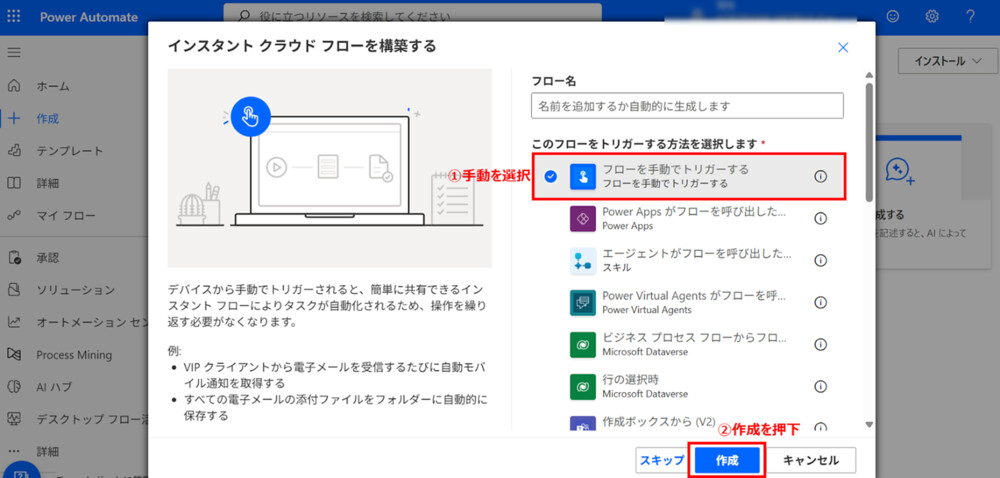Viewport: 1000px width, 478px height.
Task: Click the 作成 plus icon in sidebar
Action: [x=14, y=119]
